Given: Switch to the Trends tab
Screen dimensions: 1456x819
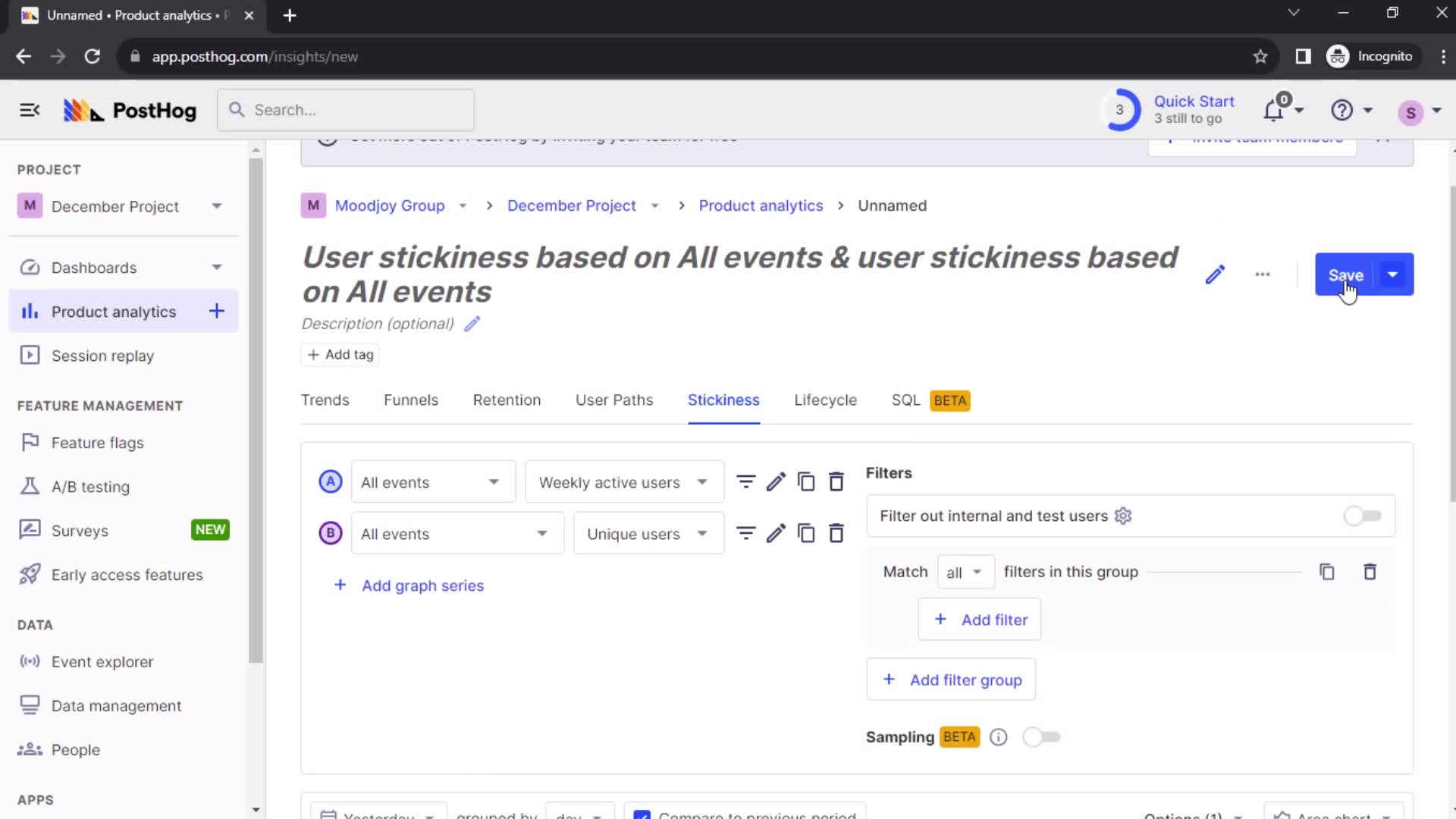Looking at the screenshot, I should click(325, 400).
